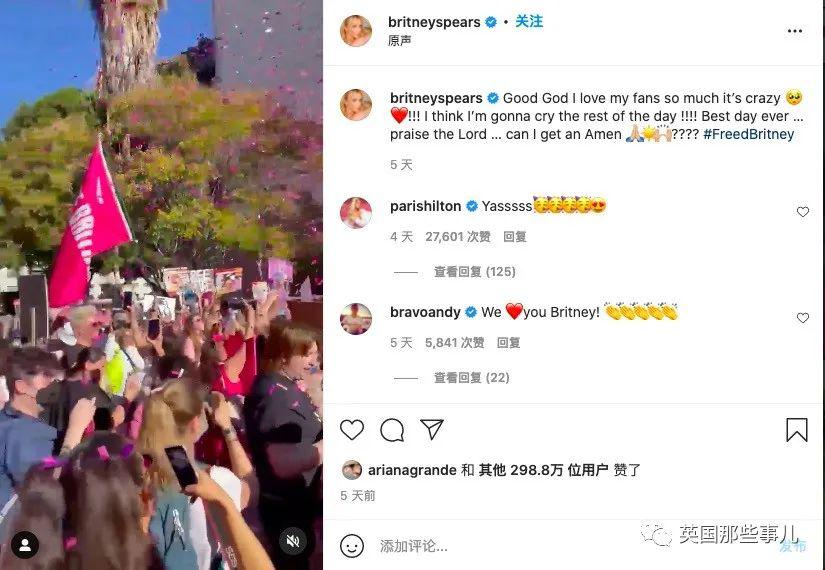The height and width of the screenshot is (570, 825).
Task: Reply to parishilton's comment
Action: [x=515, y=237]
